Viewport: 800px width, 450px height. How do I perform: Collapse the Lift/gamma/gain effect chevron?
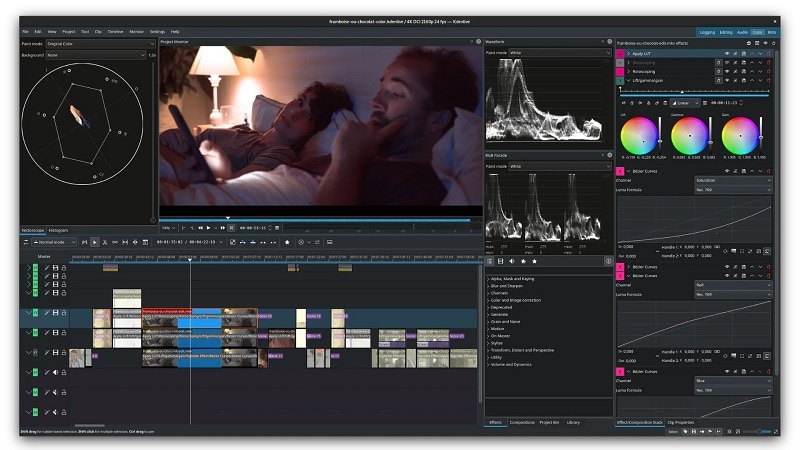629,81
